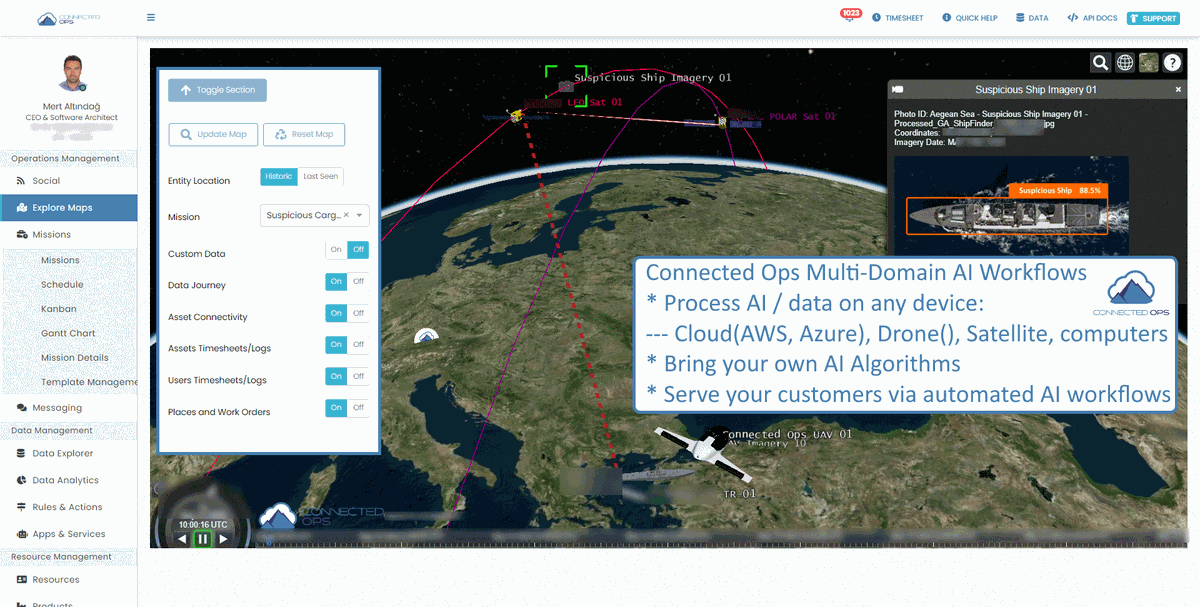Expand the Missions sidebar group
The width and height of the screenshot is (1200, 607).
pyautogui.click(x=52, y=235)
